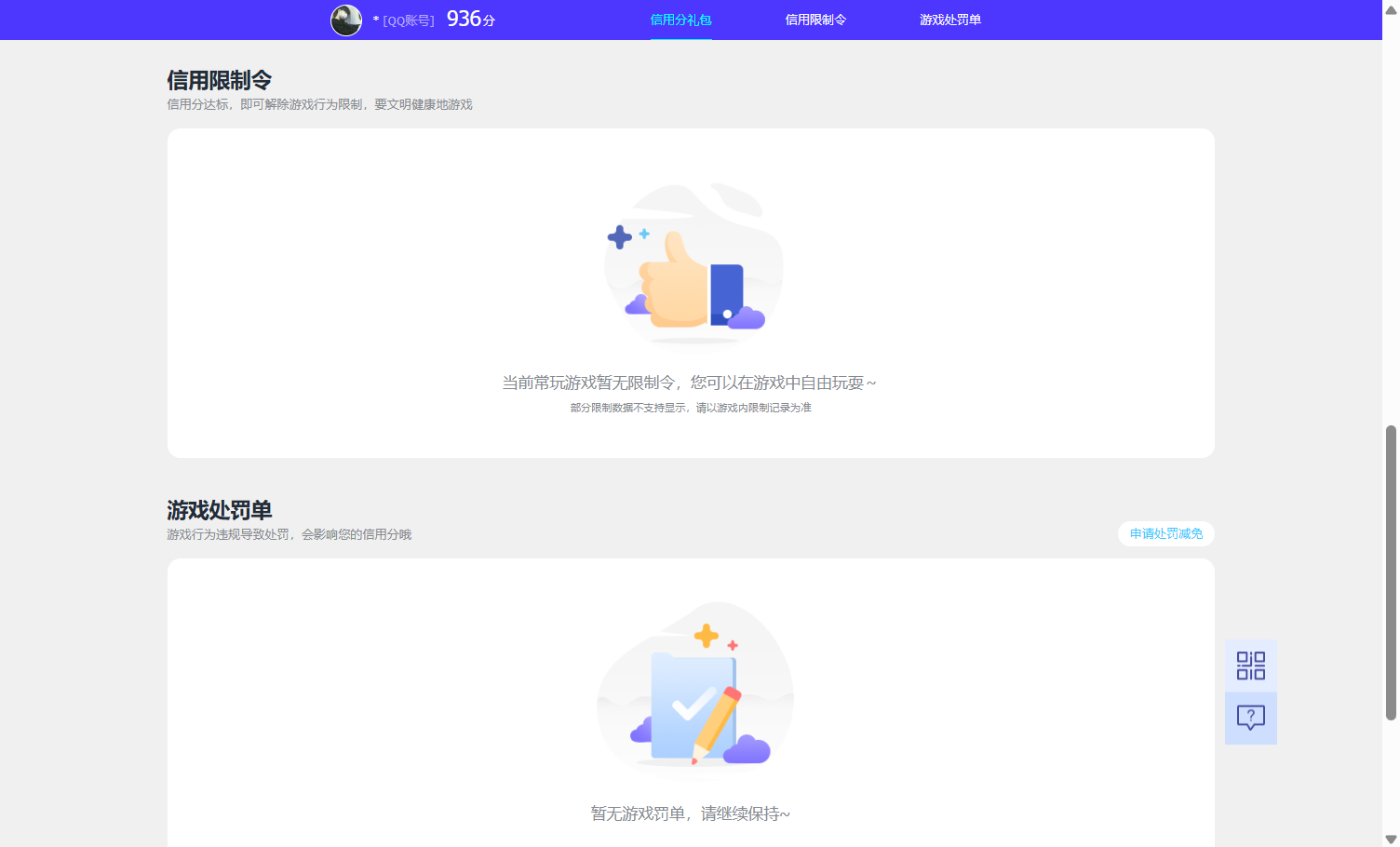Screen dimensions: 1400x847
Task: Click note 部分限制数据不支持显示
Action: click(x=630, y=408)
